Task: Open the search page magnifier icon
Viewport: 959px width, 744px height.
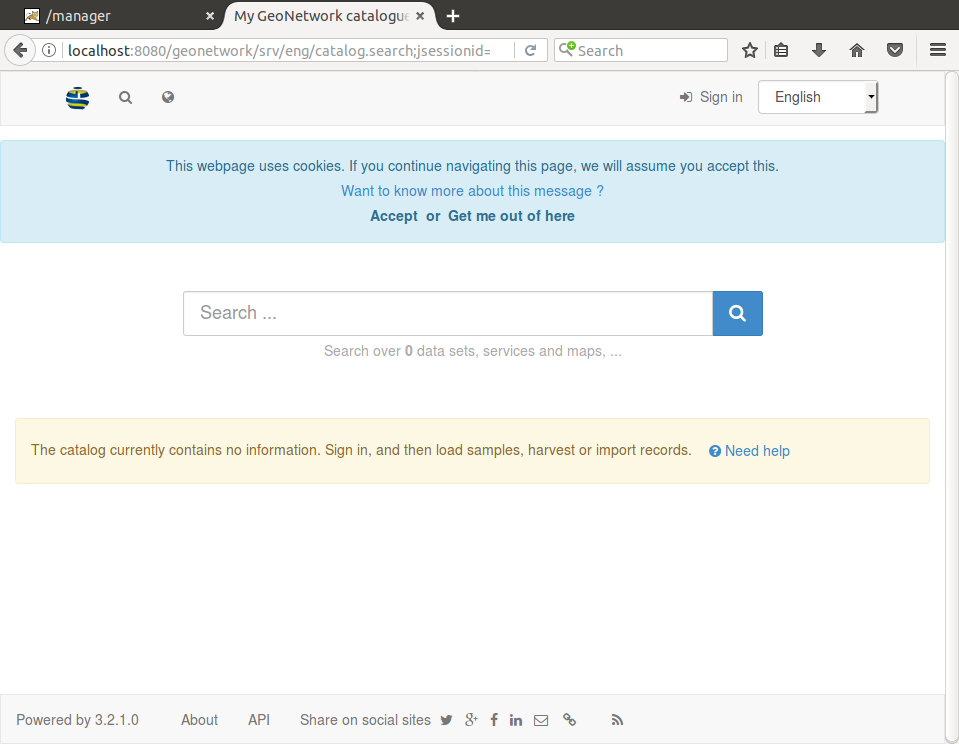Action: click(125, 98)
